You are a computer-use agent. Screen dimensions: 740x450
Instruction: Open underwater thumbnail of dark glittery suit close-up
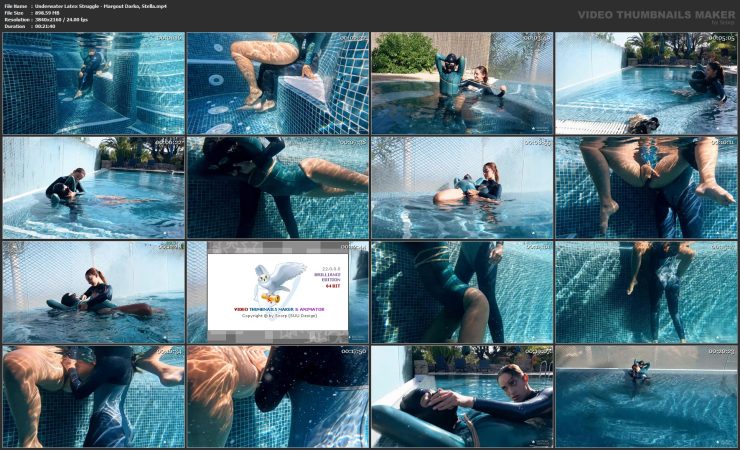tap(277, 395)
